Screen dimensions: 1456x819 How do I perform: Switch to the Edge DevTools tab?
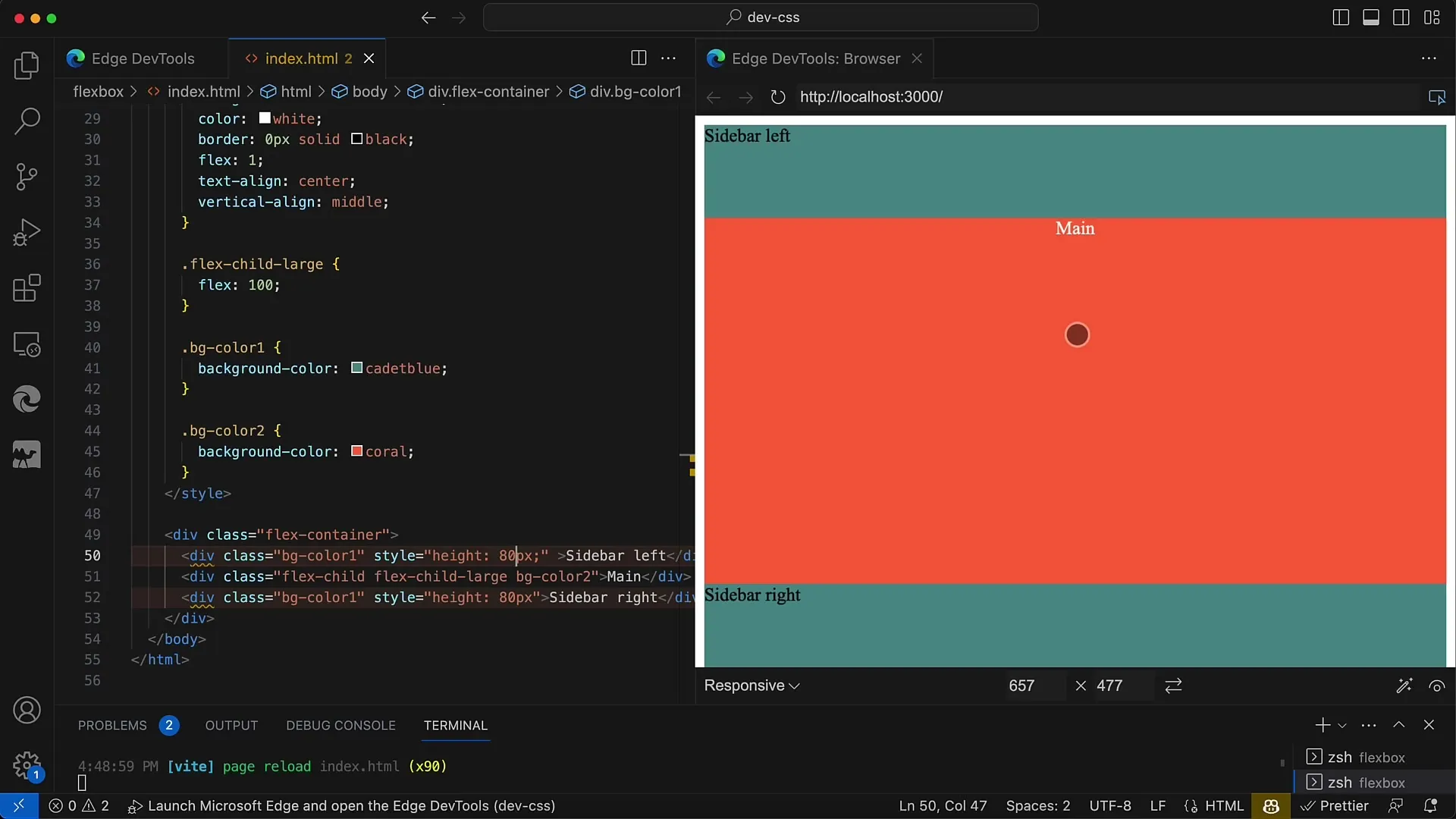pyautogui.click(x=143, y=58)
